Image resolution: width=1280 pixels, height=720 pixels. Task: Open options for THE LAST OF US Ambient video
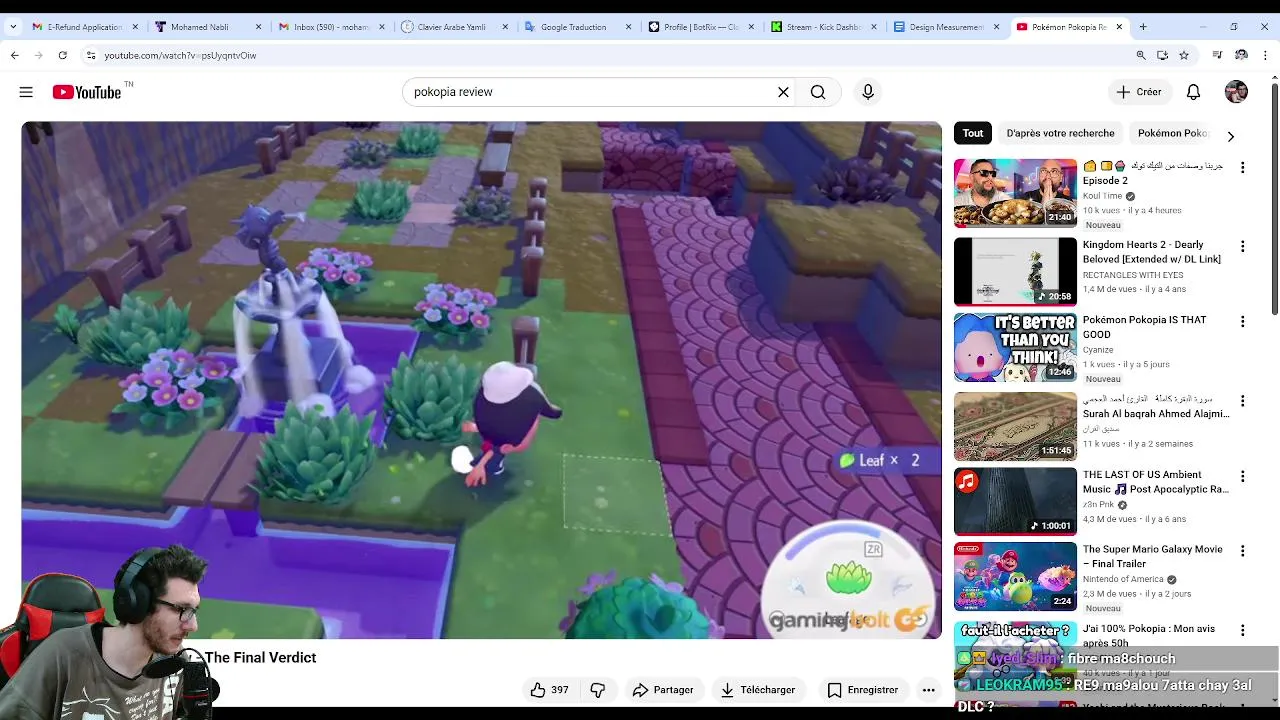coord(1243,477)
